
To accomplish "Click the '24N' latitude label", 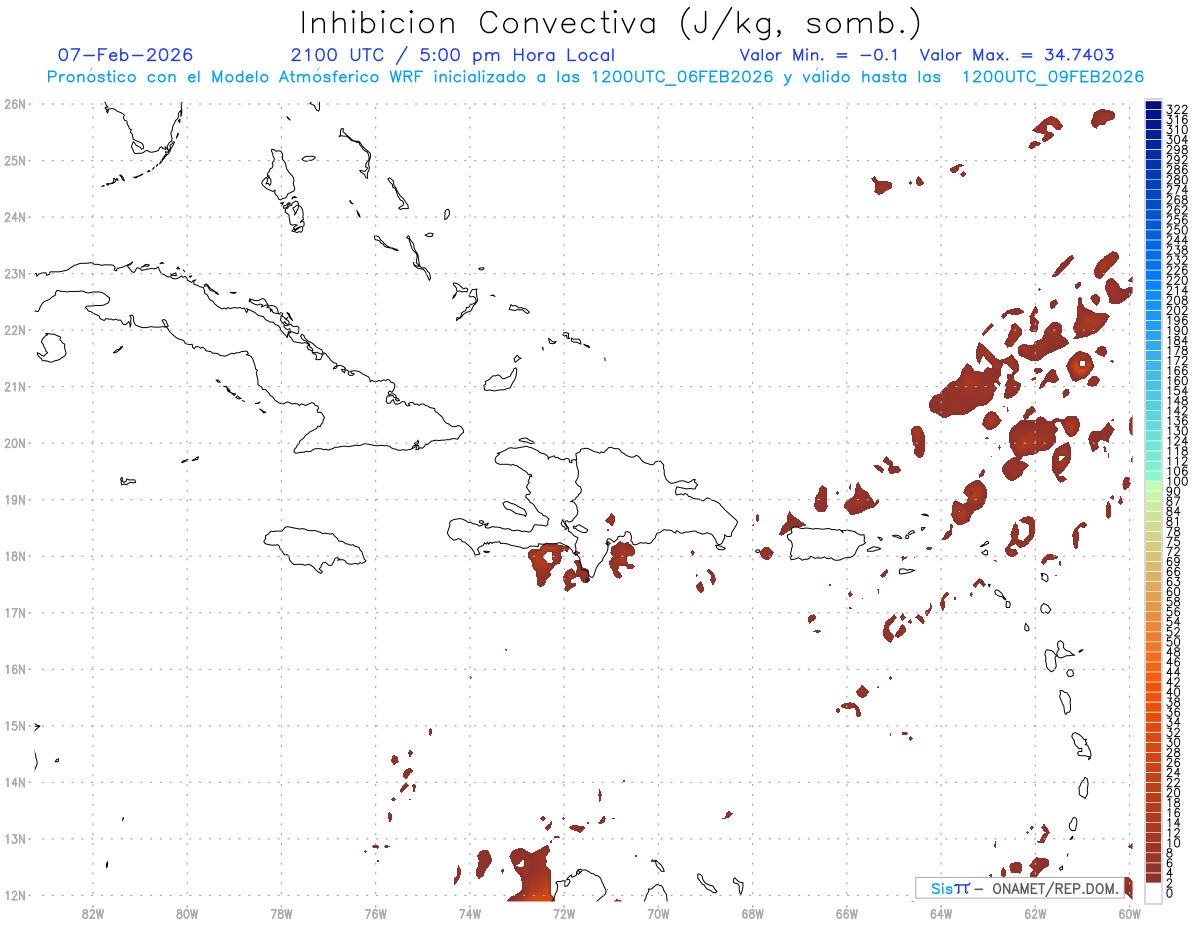I will pyautogui.click(x=14, y=217).
